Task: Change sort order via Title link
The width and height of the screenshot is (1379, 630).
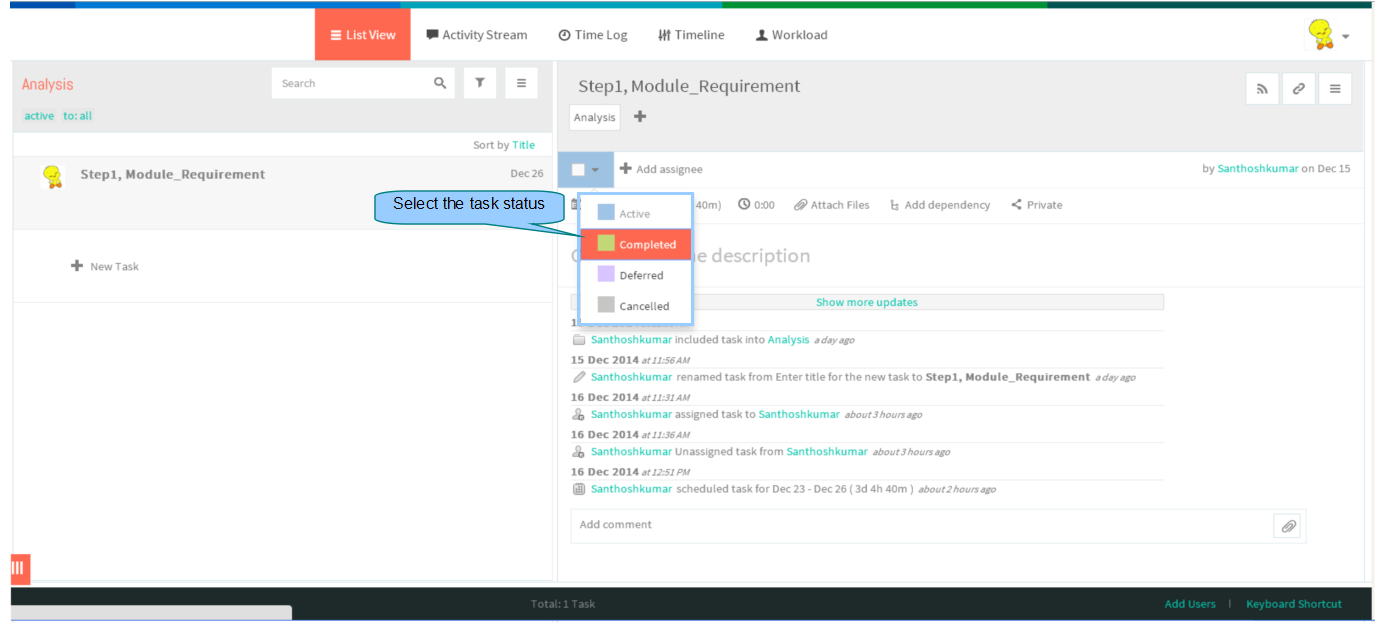Action: [523, 145]
